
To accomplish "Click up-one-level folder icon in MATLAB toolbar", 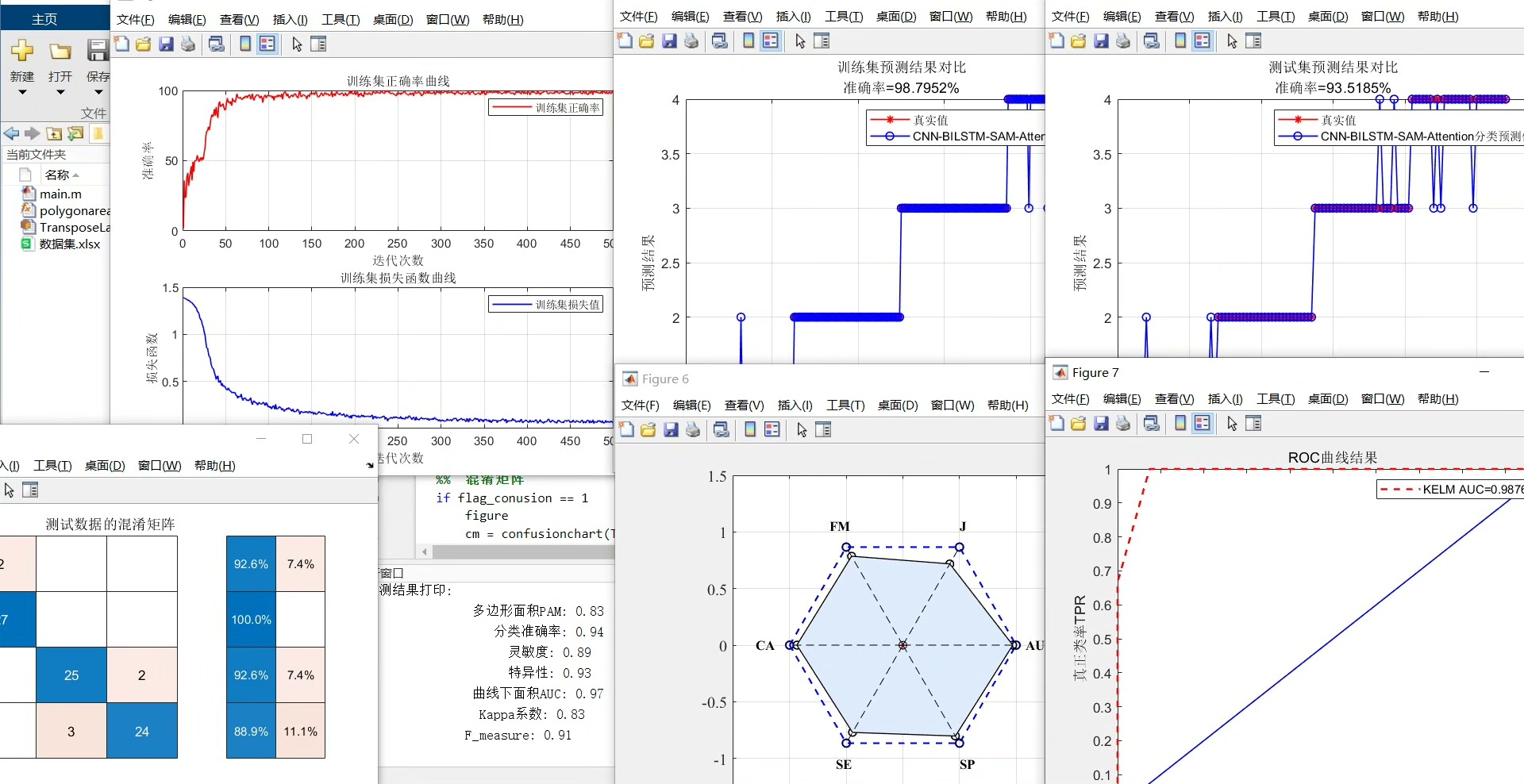I will click(x=54, y=133).
